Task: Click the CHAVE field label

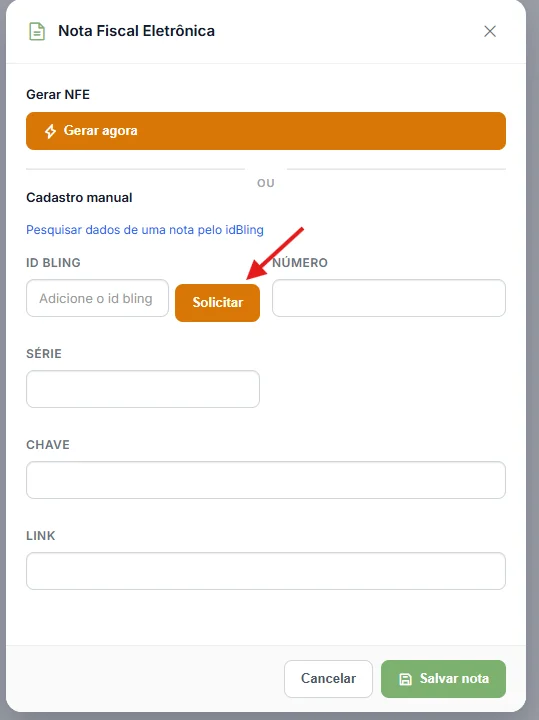Action: pos(48,444)
